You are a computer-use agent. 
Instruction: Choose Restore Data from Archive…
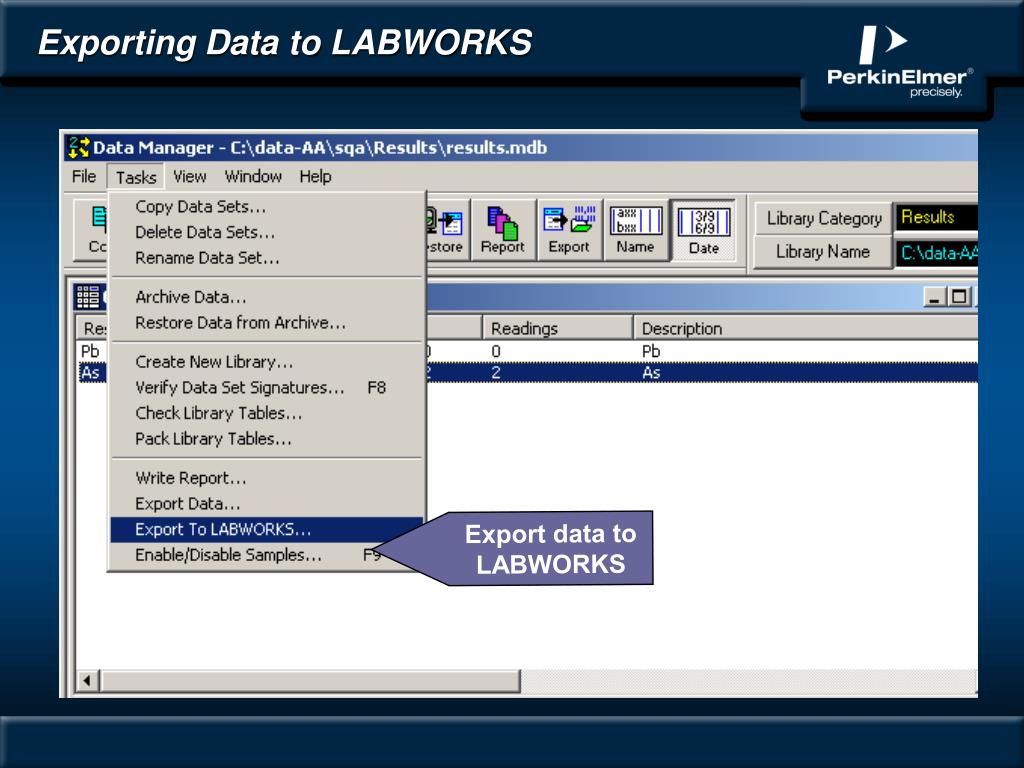[266, 323]
